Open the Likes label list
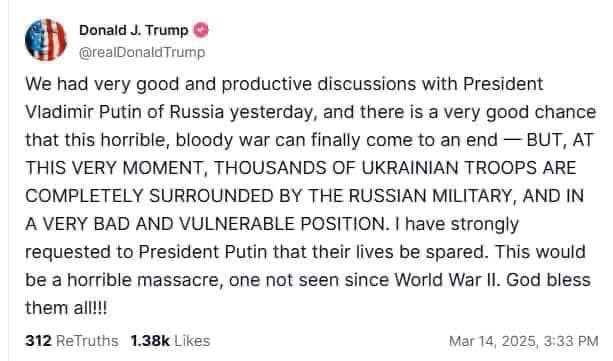Viewport: 613px width, 361px height. click(192, 341)
